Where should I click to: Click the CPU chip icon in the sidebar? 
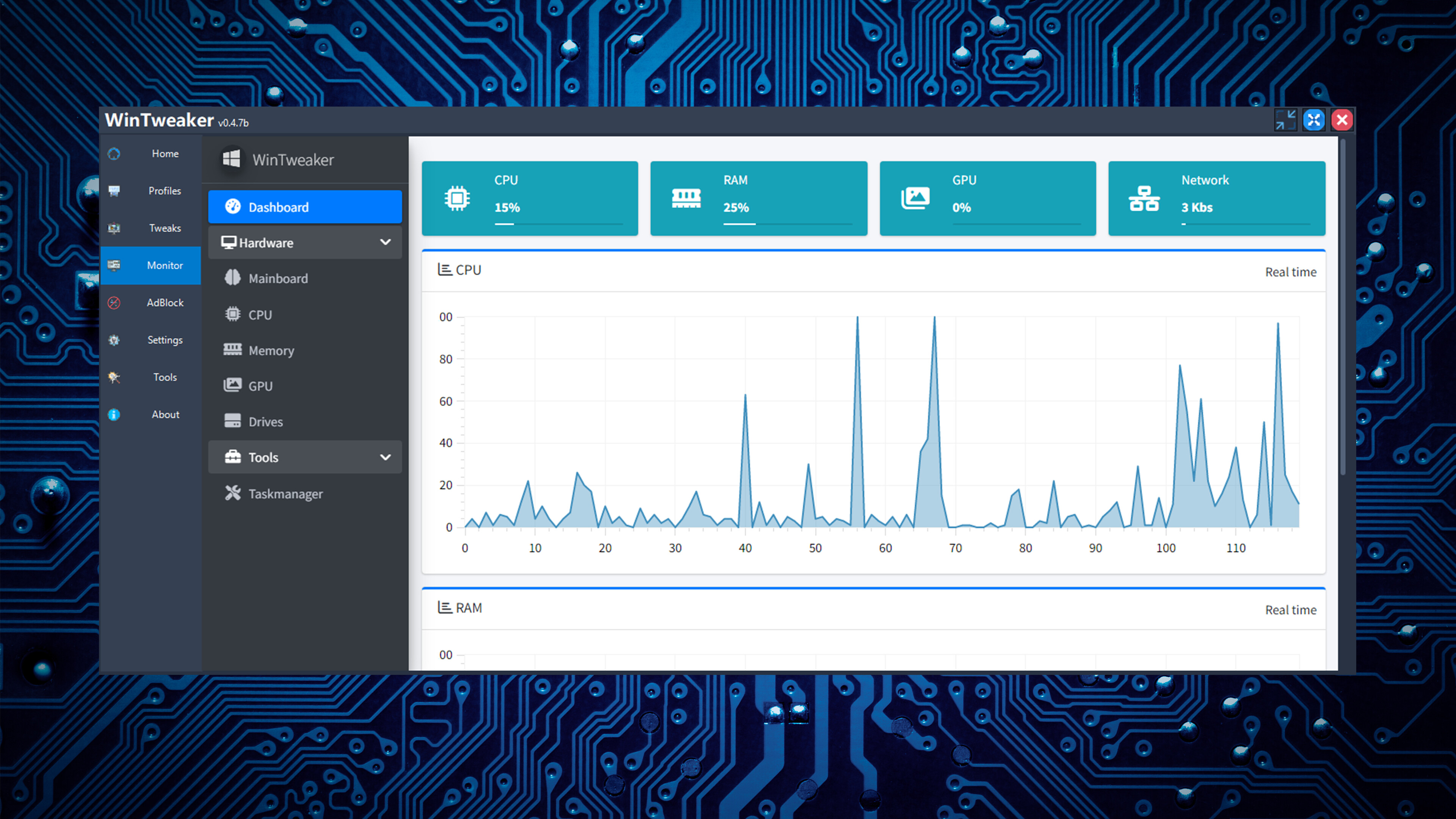click(x=232, y=314)
